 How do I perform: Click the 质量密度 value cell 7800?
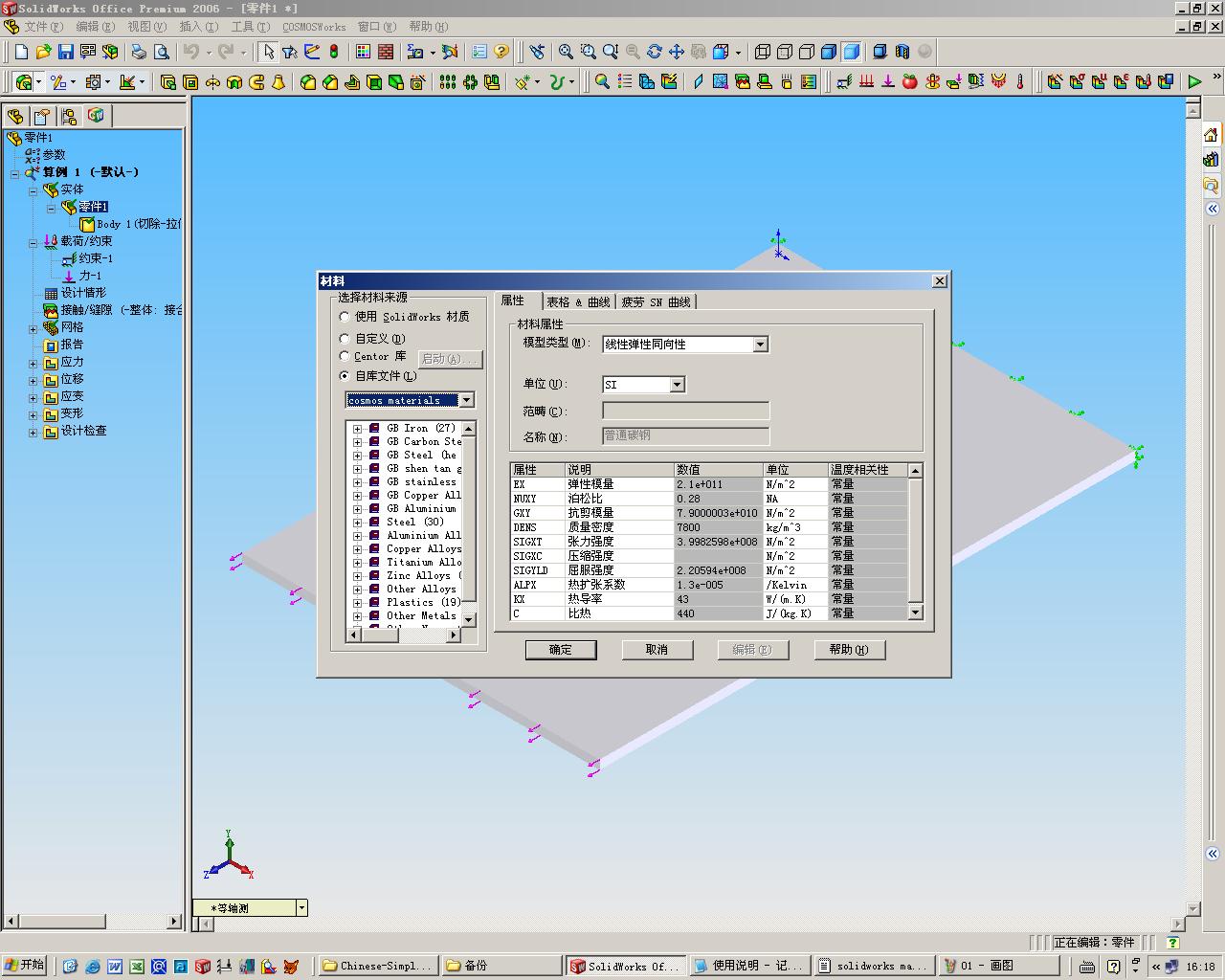pyautogui.click(x=719, y=527)
